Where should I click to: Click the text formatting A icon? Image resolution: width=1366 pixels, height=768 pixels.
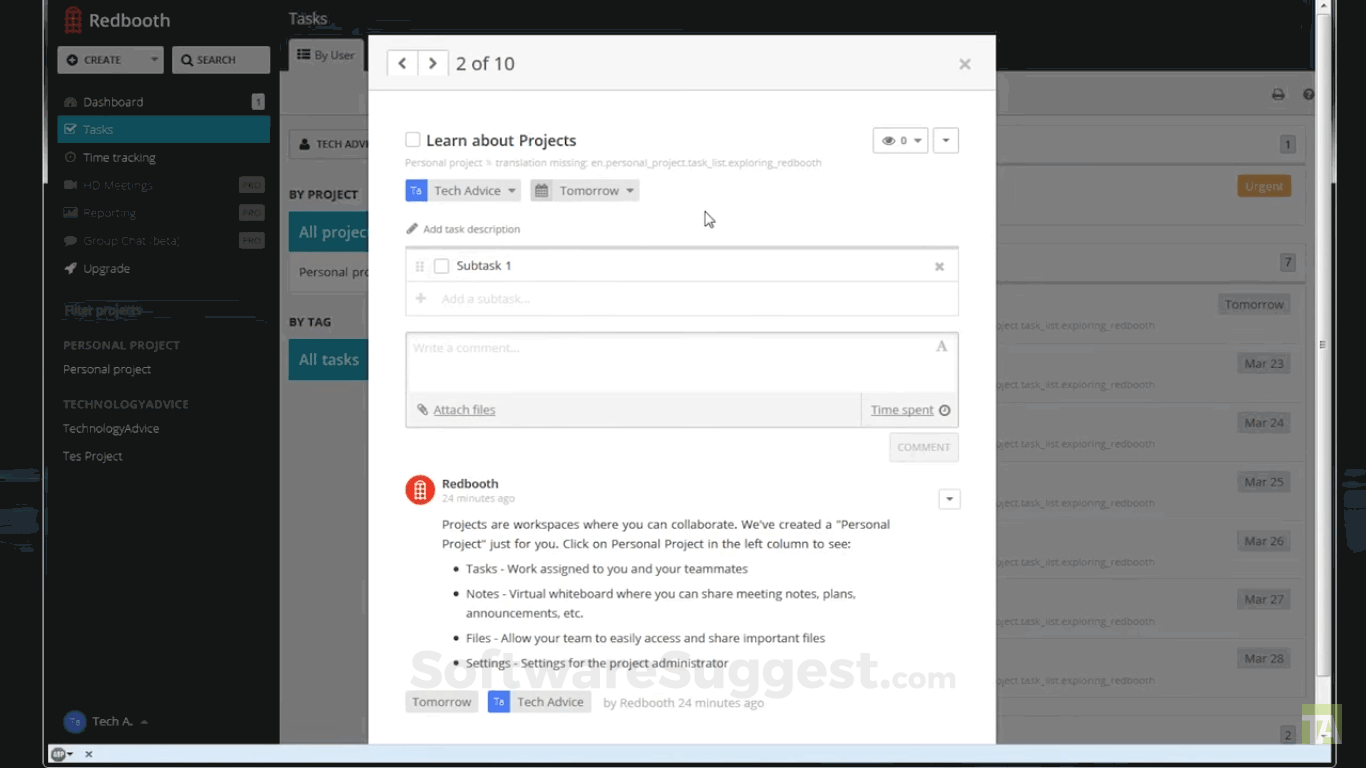940,345
